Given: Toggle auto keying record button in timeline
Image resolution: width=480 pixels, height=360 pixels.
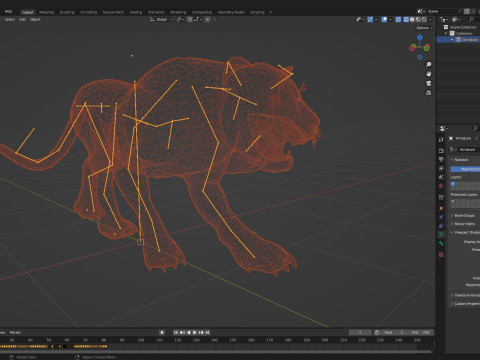Looking at the screenshot, I should tap(162, 332).
